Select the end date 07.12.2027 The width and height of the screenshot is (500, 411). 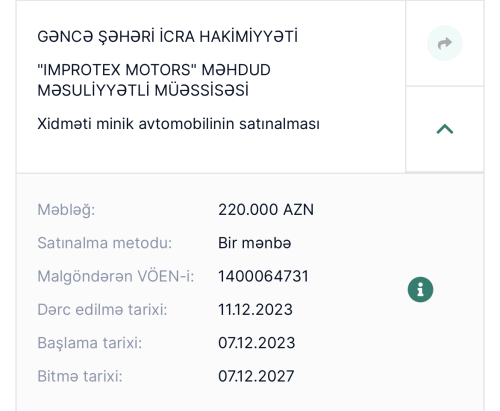click(256, 376)
